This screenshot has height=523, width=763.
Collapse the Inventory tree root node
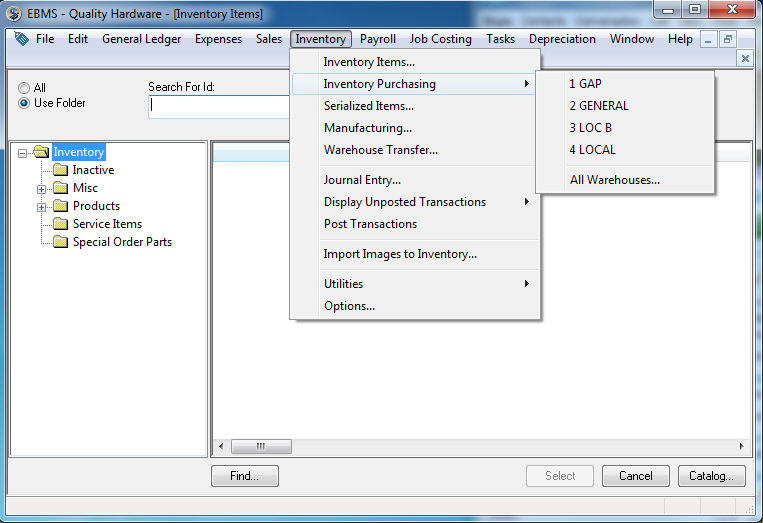point(23,153)
